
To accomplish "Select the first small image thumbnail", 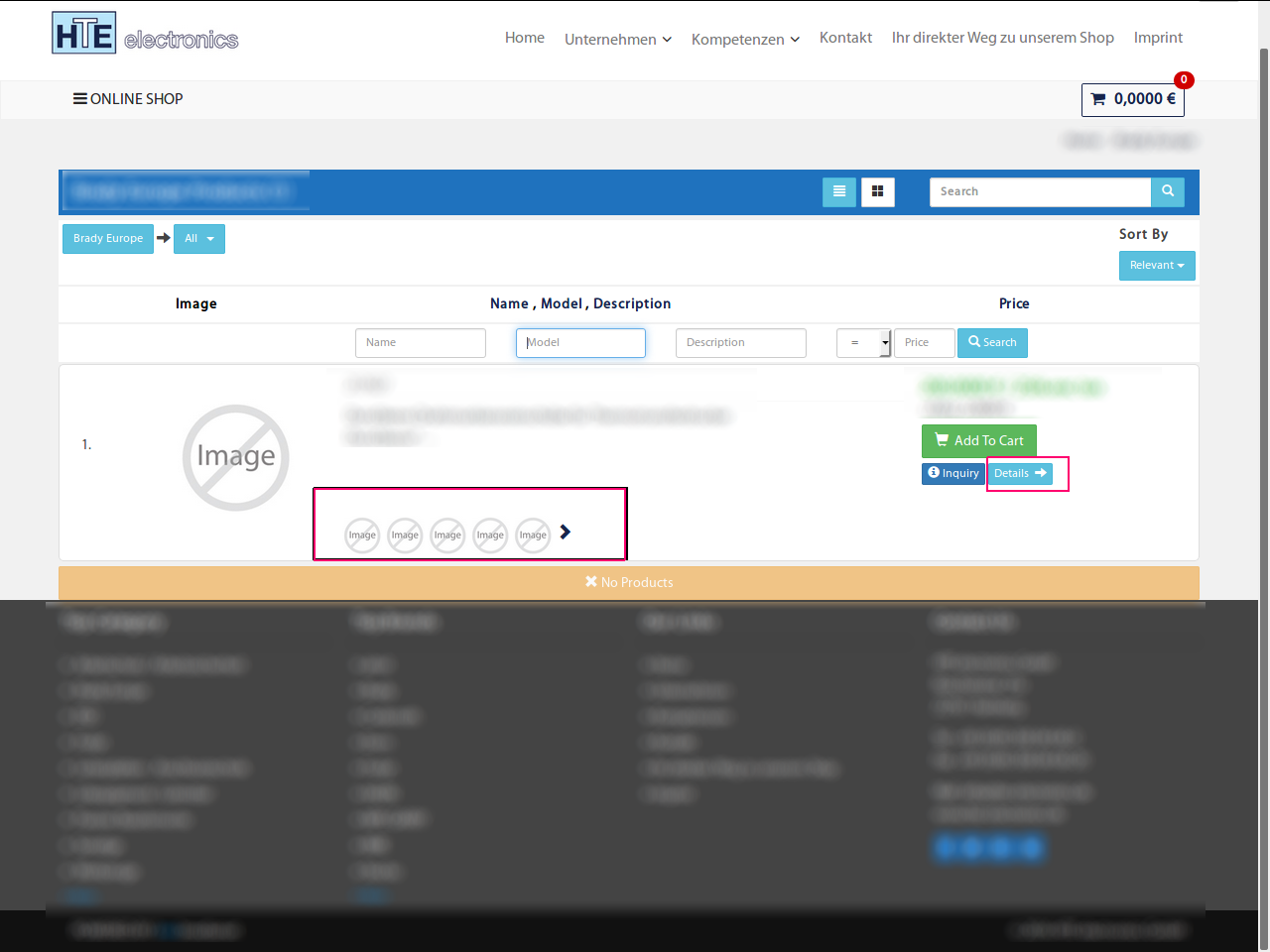I will tap(362, 535).
